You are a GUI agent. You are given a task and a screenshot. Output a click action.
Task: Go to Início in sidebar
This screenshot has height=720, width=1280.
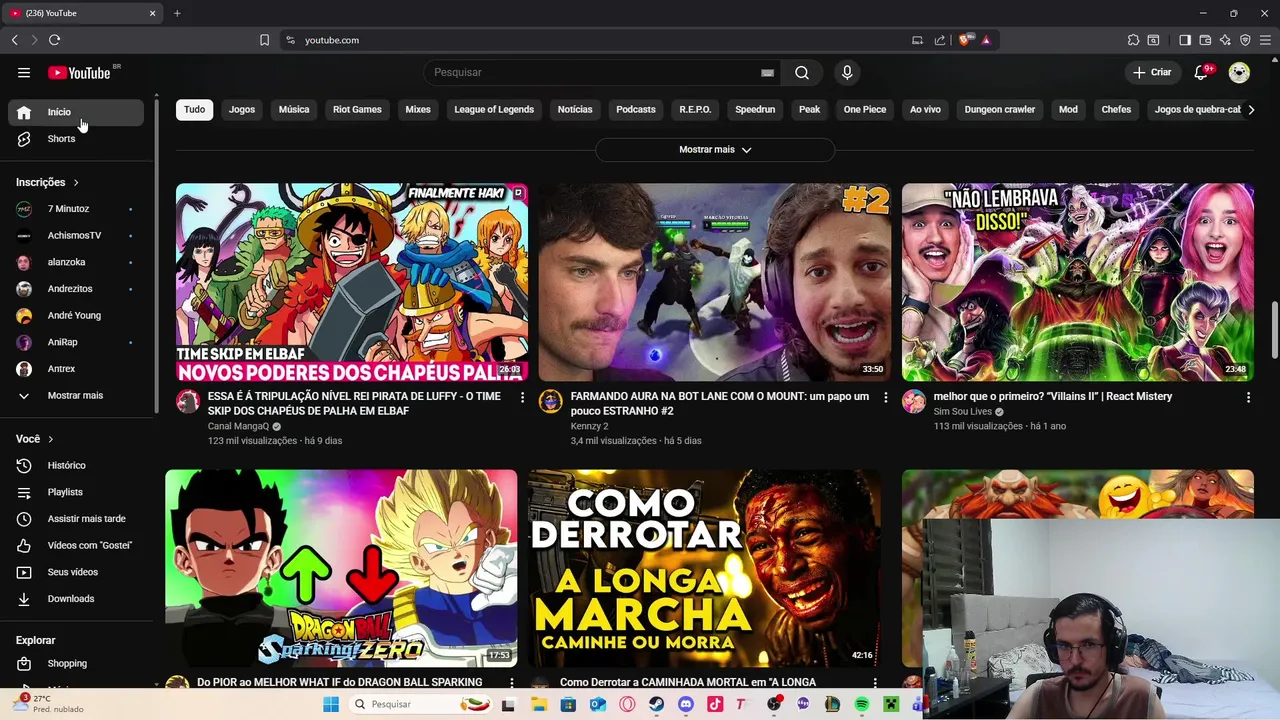(76, 112)
